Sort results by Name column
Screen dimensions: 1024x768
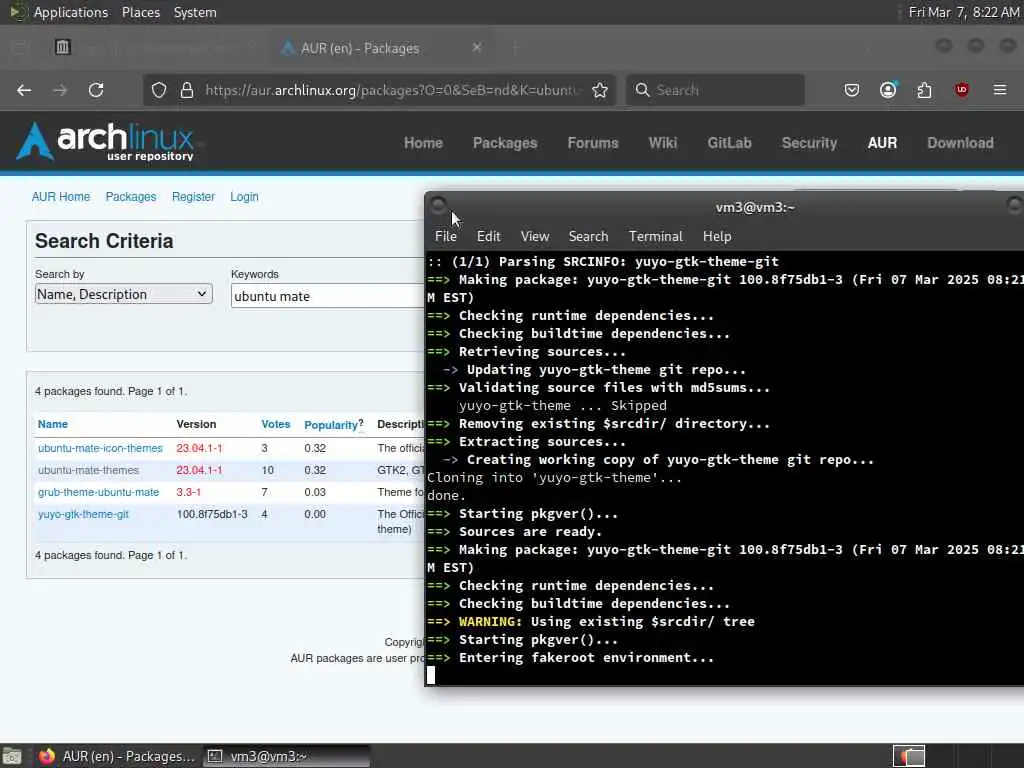pyautogui.click(x=53, y=424)
